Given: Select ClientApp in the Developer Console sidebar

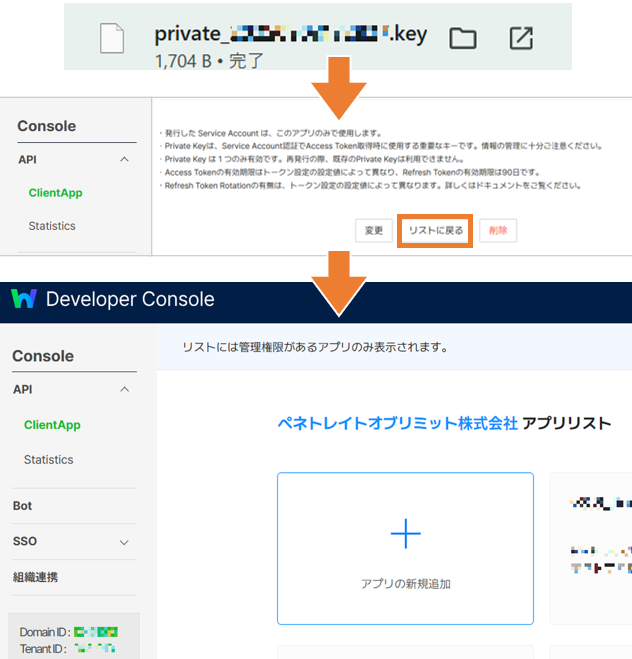Looking at the screenshot, I should click(x=52, y=425).
